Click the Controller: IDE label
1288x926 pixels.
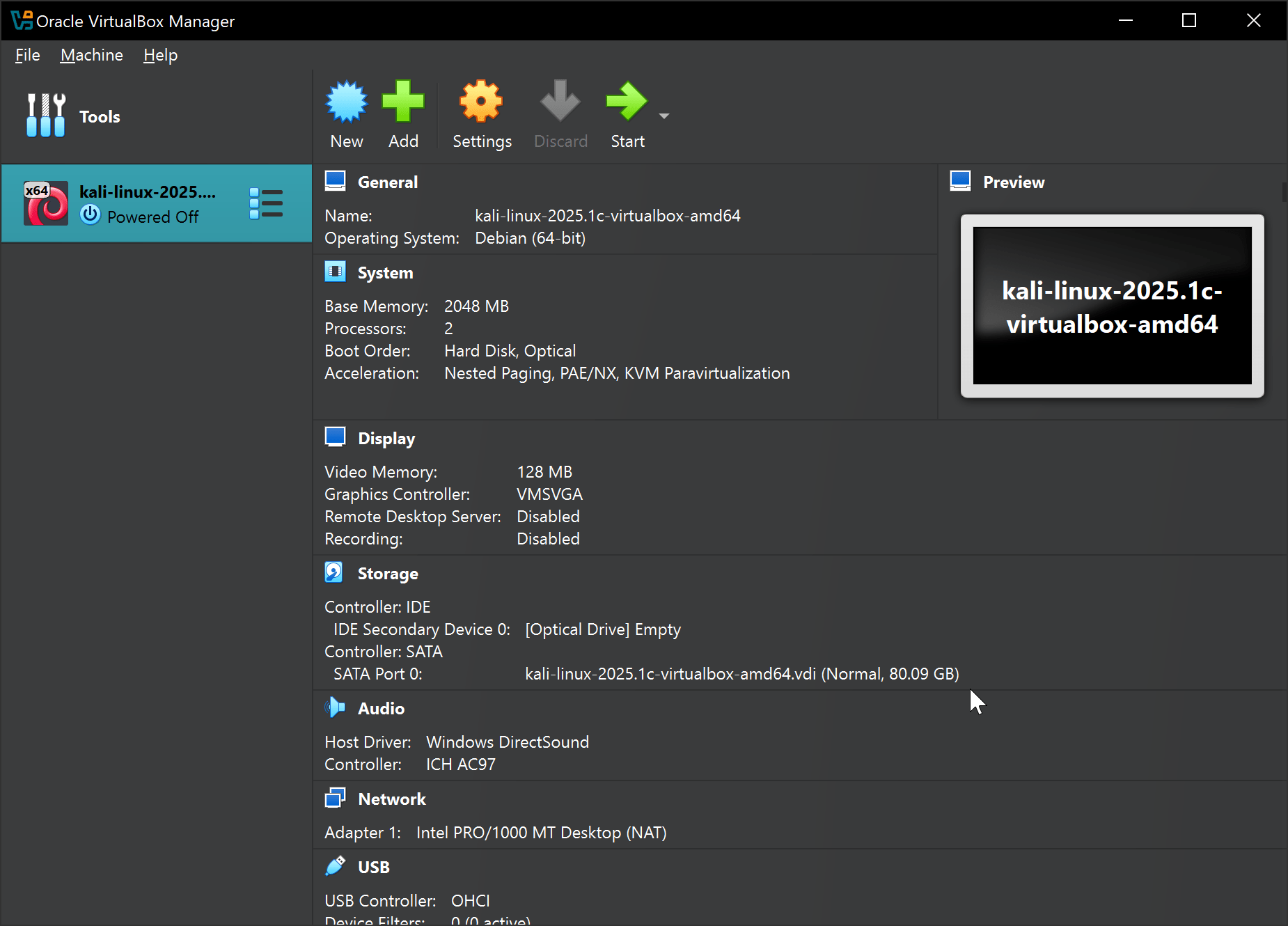(377, 607)
